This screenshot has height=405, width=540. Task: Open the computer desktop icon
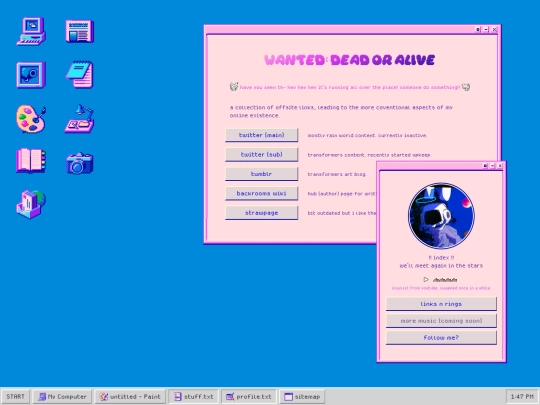[31, 31]
